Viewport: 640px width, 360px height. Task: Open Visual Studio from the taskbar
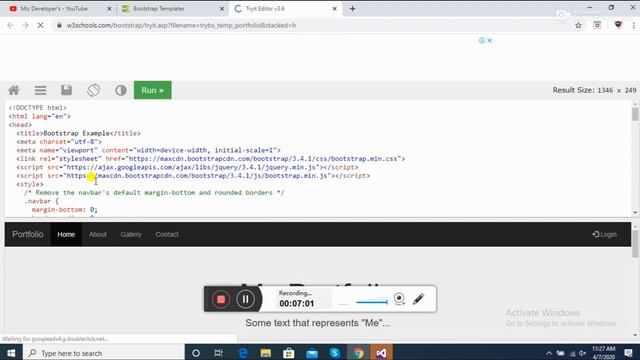(x=381, y=353)
